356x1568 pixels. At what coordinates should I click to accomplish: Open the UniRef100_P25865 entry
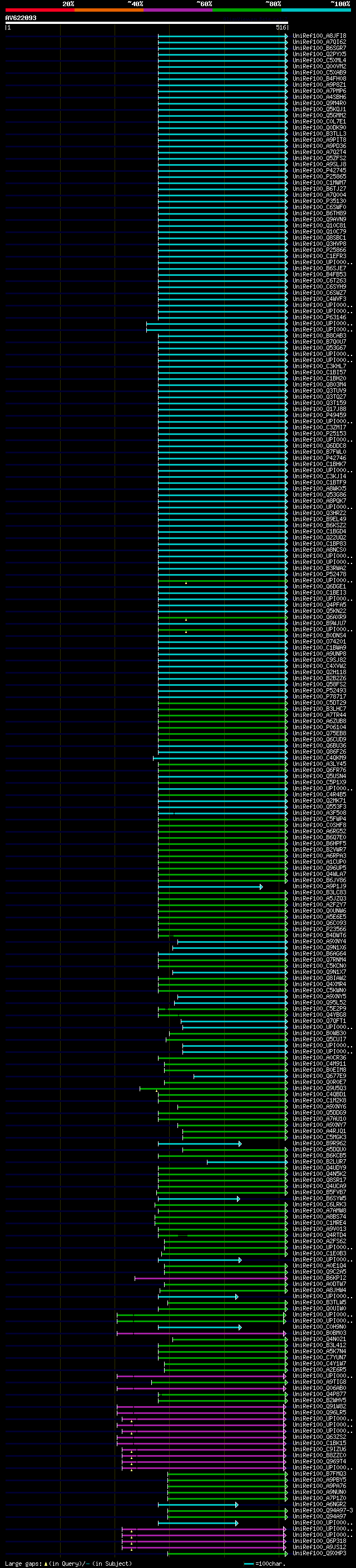point(319,176)
